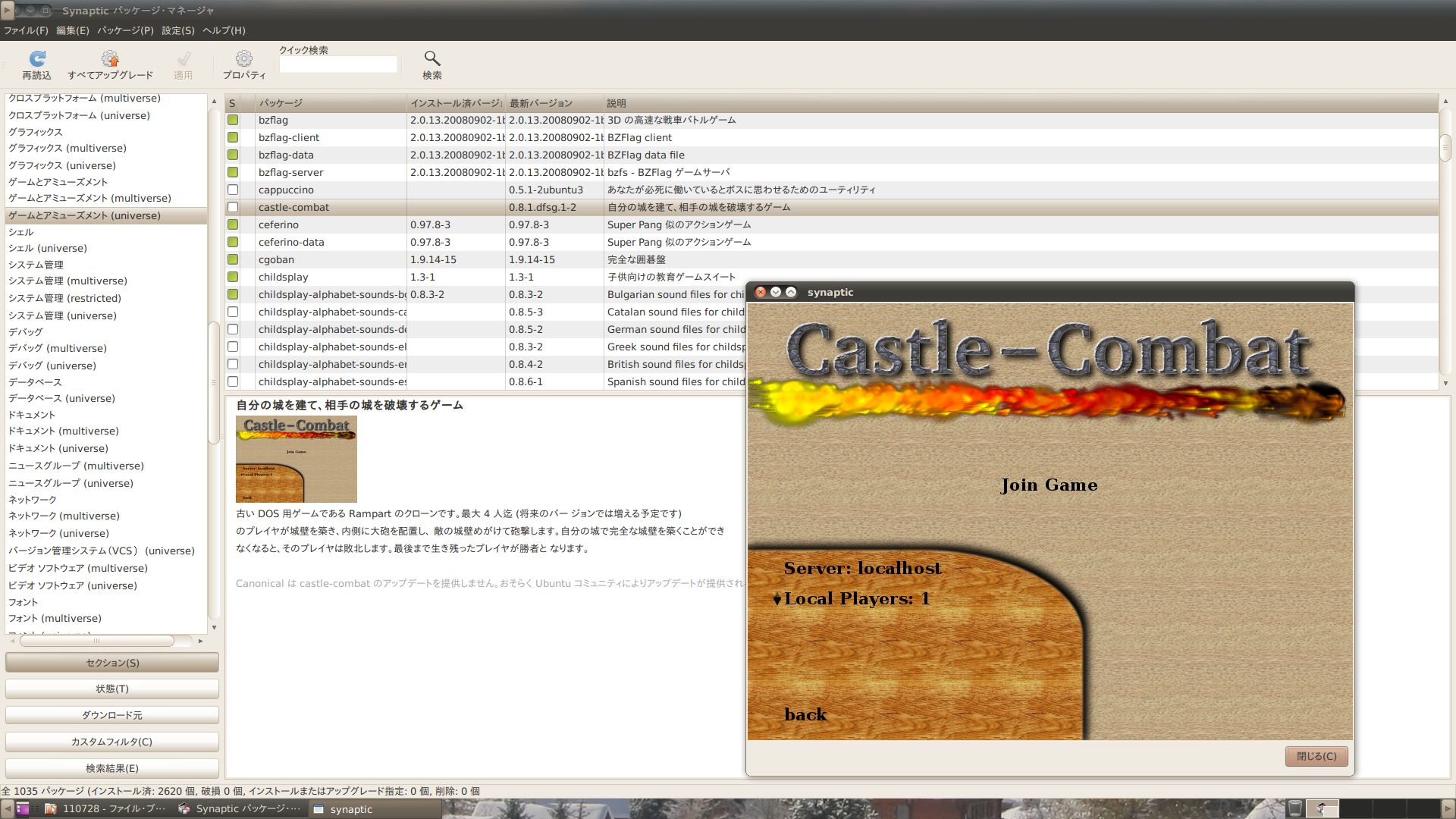The height and width of the screenshot is (819, 1456).
Task: Click the Apply (適用) toolbar icon
Action: coord(183,58)
